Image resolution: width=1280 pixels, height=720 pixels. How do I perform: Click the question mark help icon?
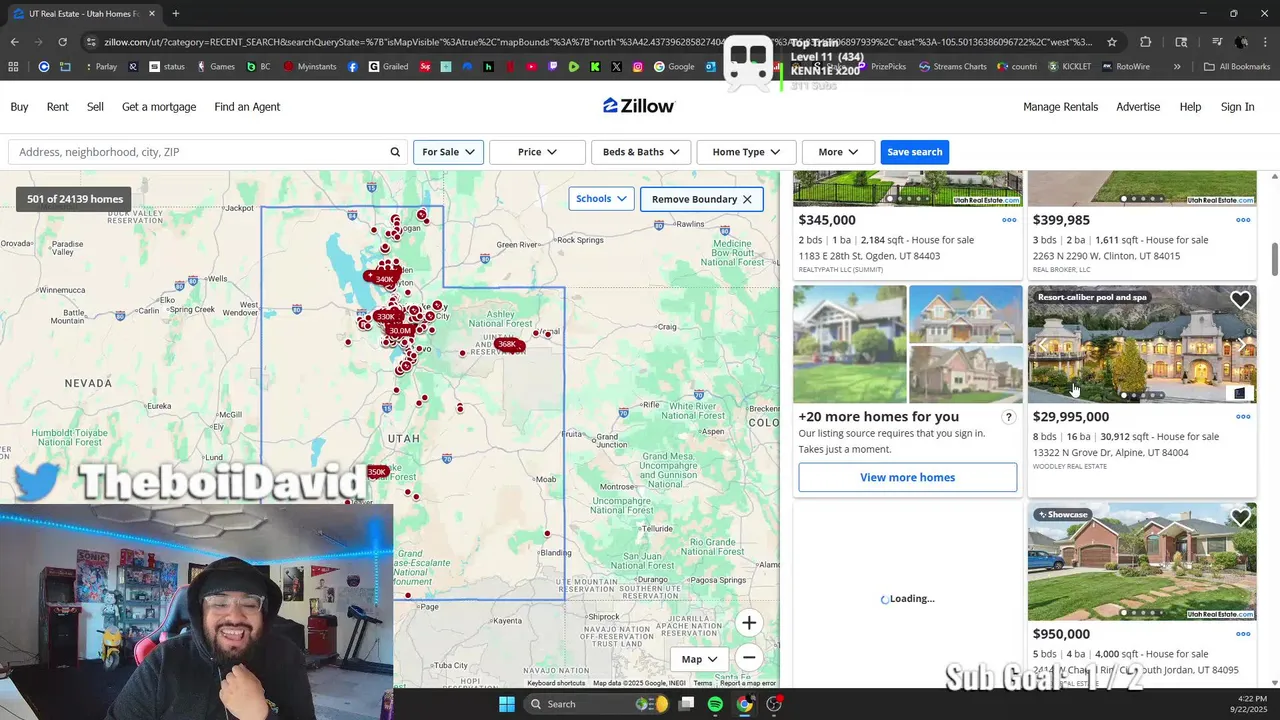point(1008,417)
